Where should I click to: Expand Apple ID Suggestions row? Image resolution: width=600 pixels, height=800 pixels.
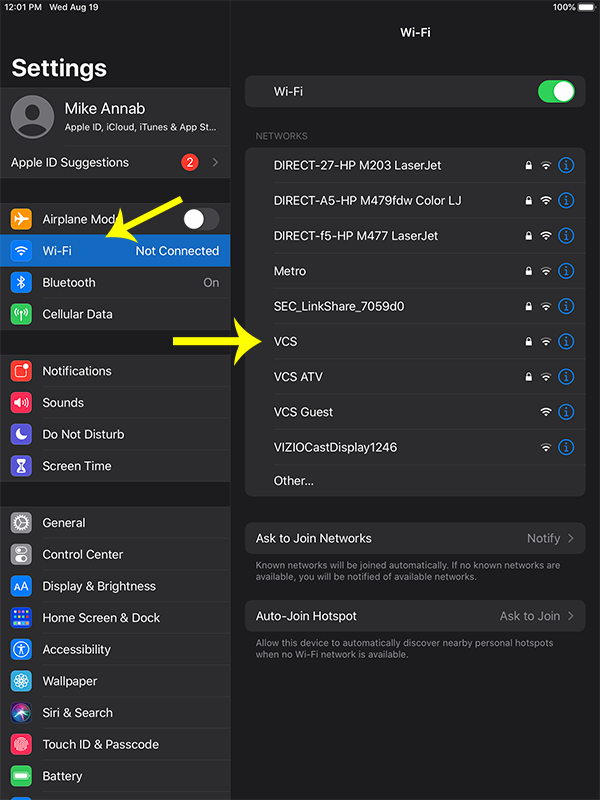(115, 162)
